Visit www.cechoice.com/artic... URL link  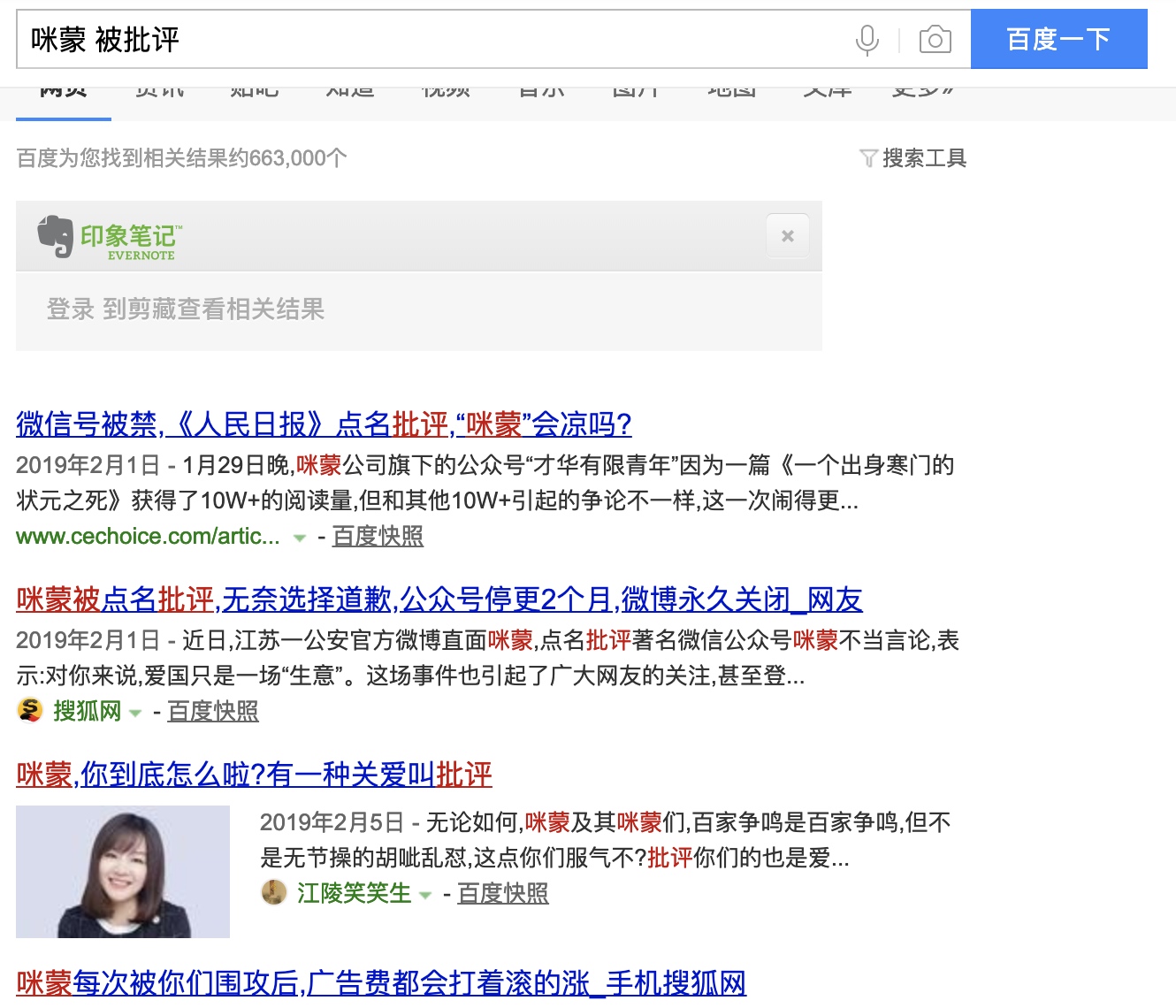tap(148, 536)
